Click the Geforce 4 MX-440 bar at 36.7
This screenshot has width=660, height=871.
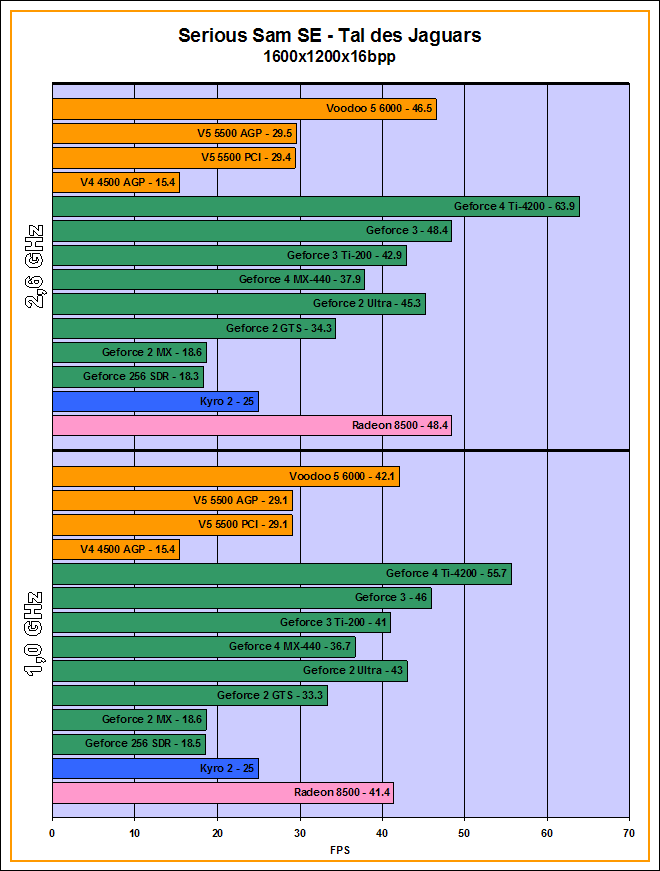[x=203, y=647]
